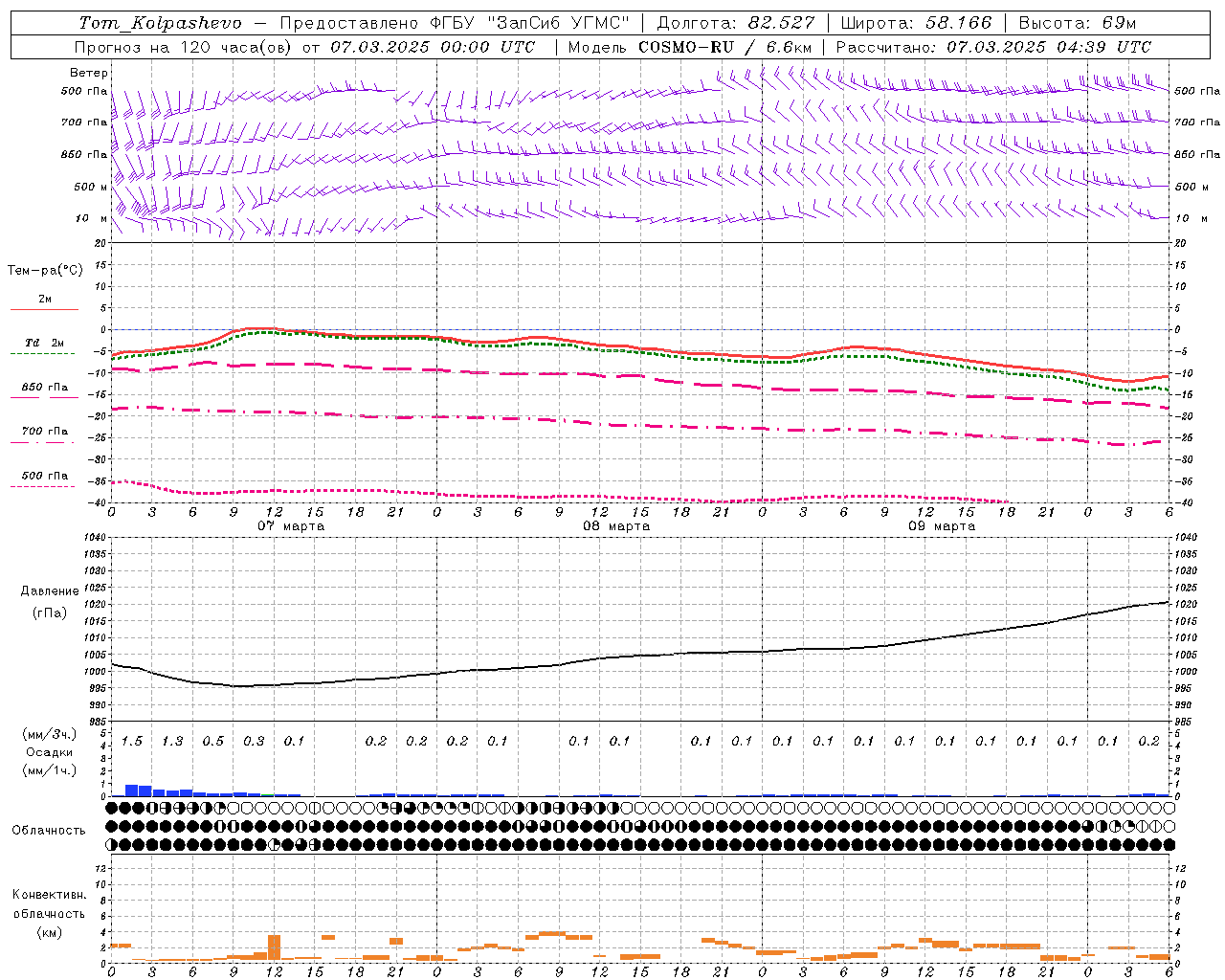
Task: Click the "700 гПа" temperature legend entry
Action: pos(45,432)
